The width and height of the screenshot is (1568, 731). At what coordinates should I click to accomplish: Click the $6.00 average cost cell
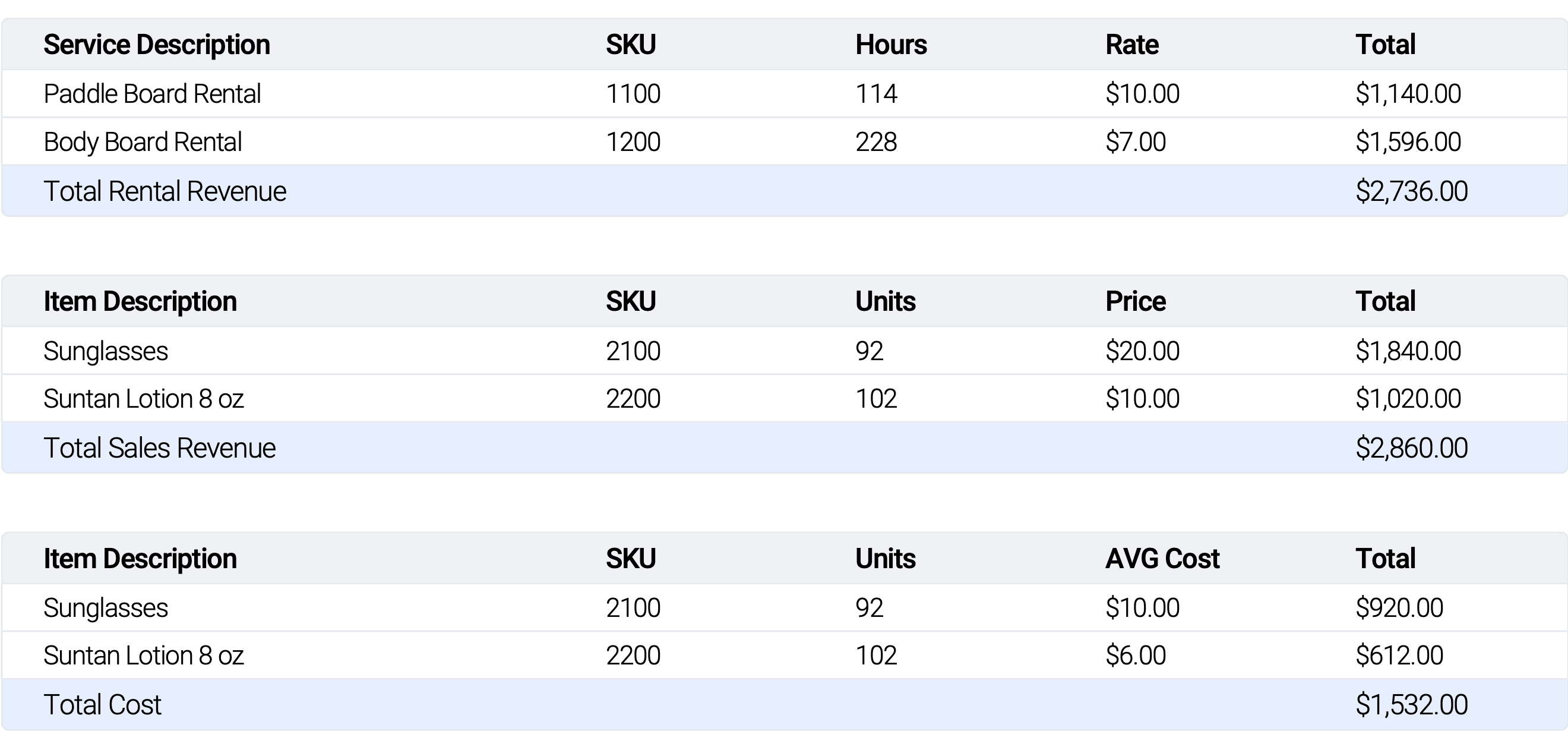[x=1135, y=656]
